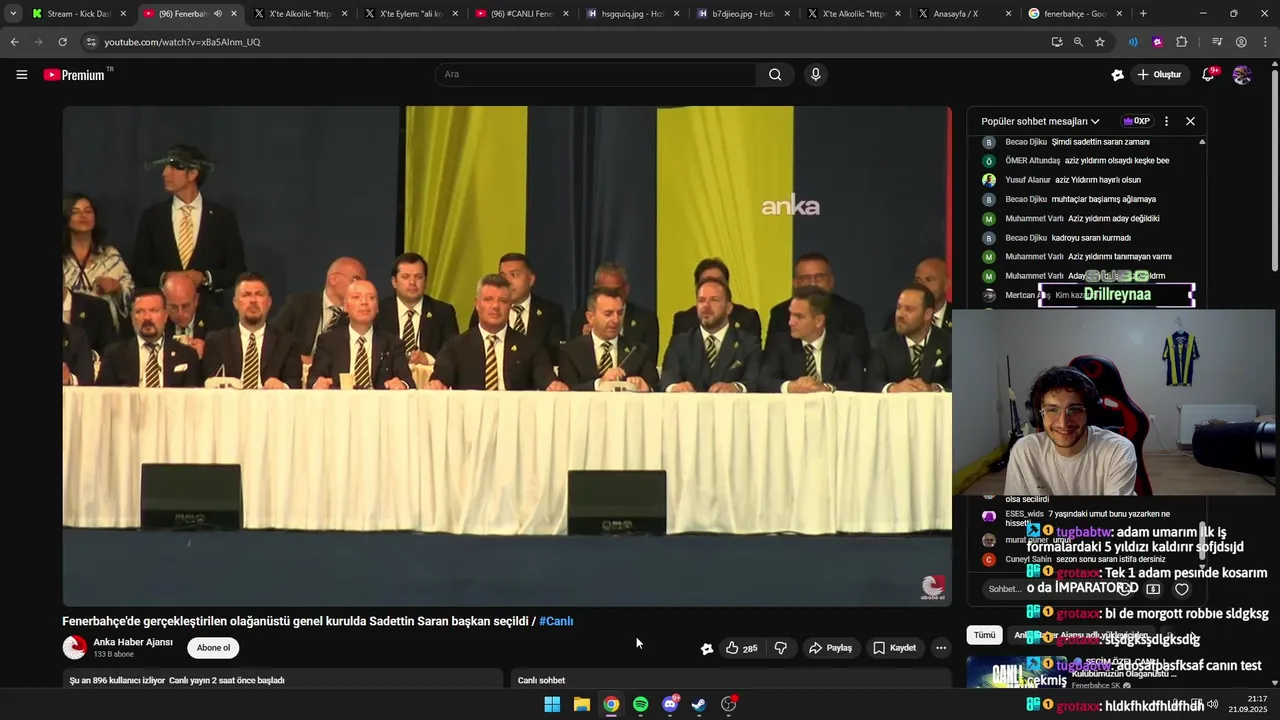The image size is (1280, 720).
Task: Dislike the video with thumbs down
Action: pyautogui.click(x=781, y=648)
